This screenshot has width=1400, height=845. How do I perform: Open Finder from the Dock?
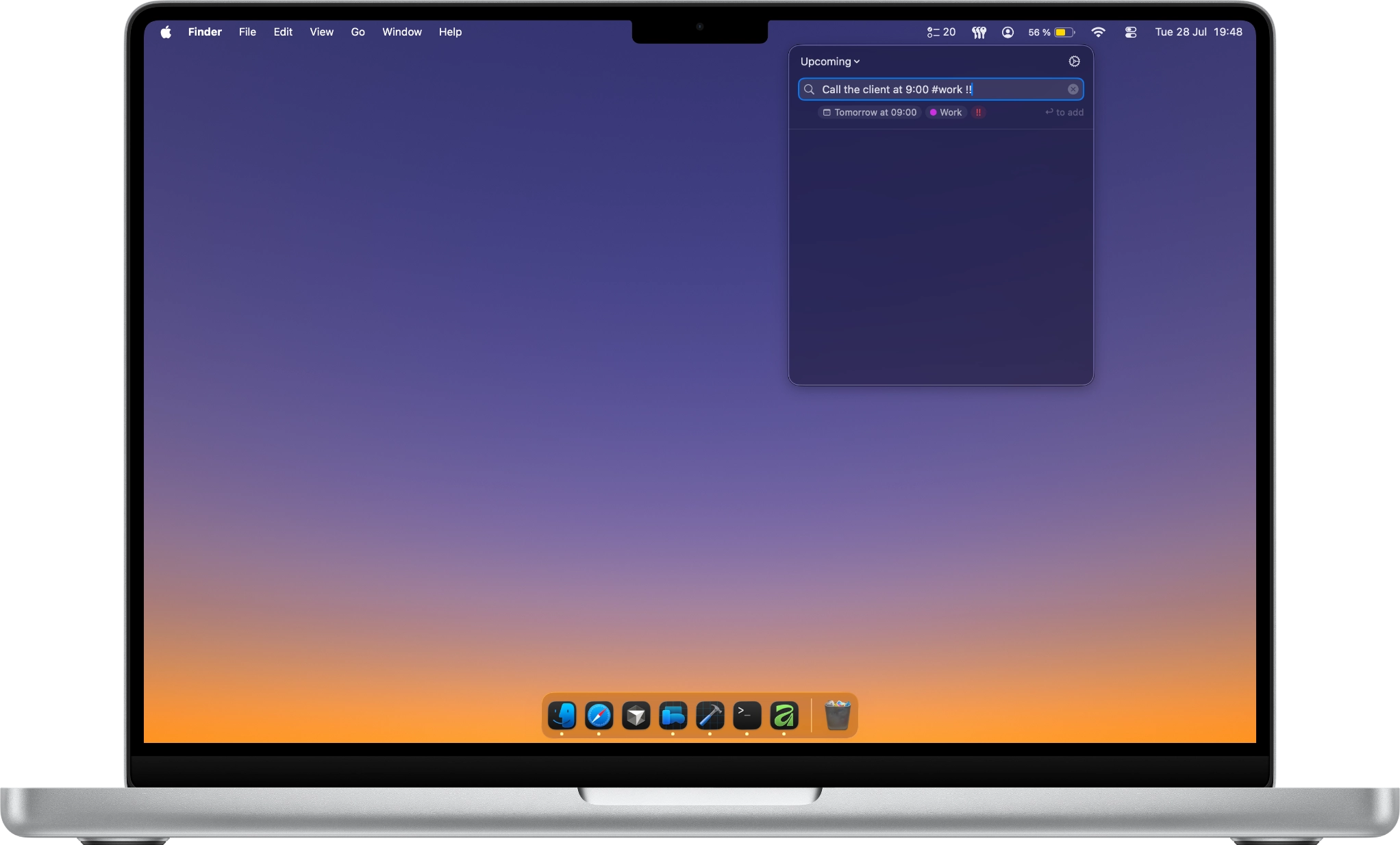(x=562, y=716)
